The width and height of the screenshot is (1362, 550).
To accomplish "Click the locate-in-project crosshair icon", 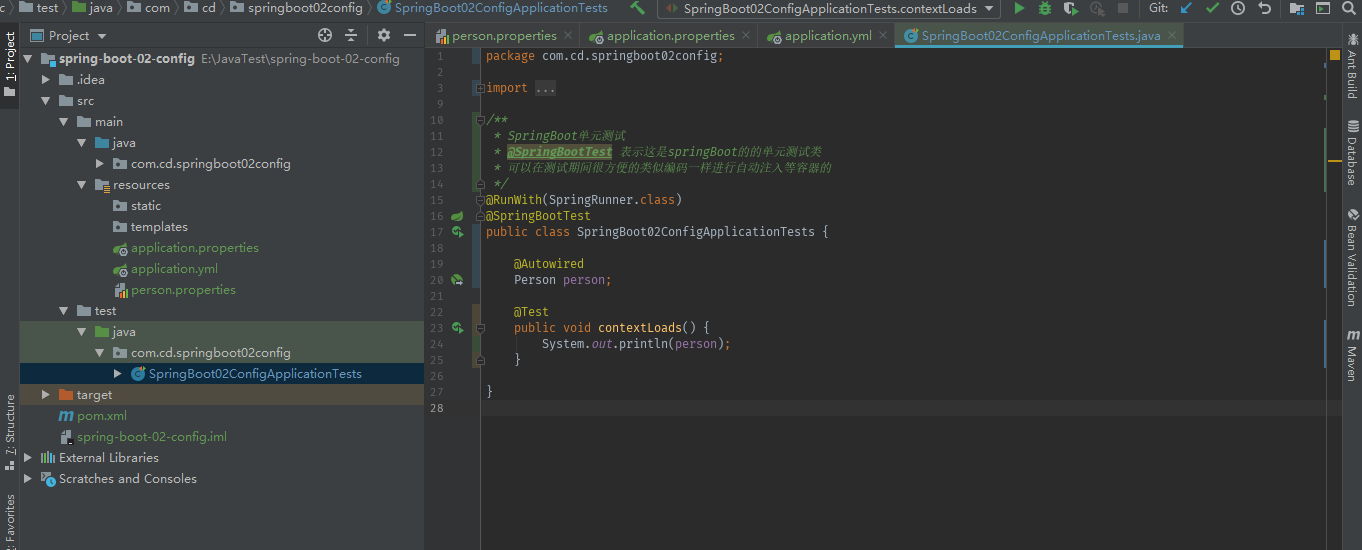I will click(325, 35).
